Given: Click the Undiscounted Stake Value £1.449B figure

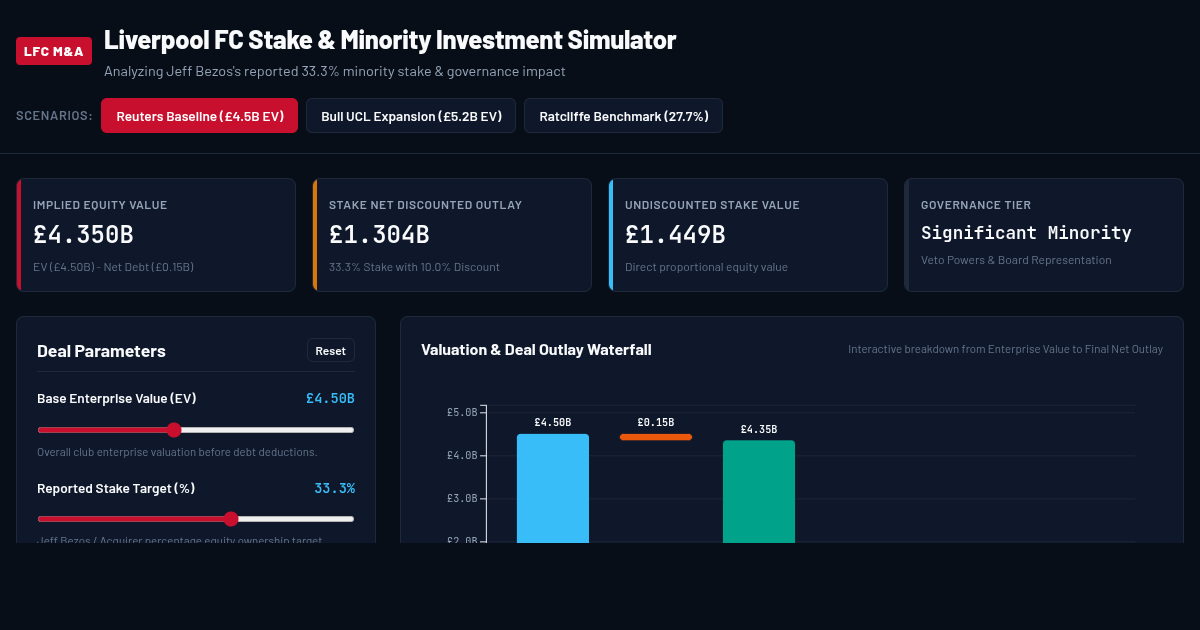Looking at the screenshot, I should [675, 235].
